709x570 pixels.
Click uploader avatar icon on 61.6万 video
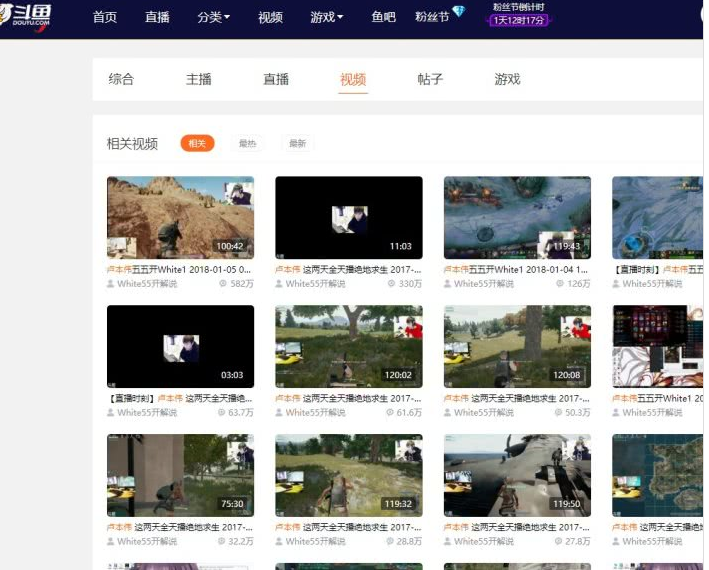pyautogui.click(x=279, y=413)
